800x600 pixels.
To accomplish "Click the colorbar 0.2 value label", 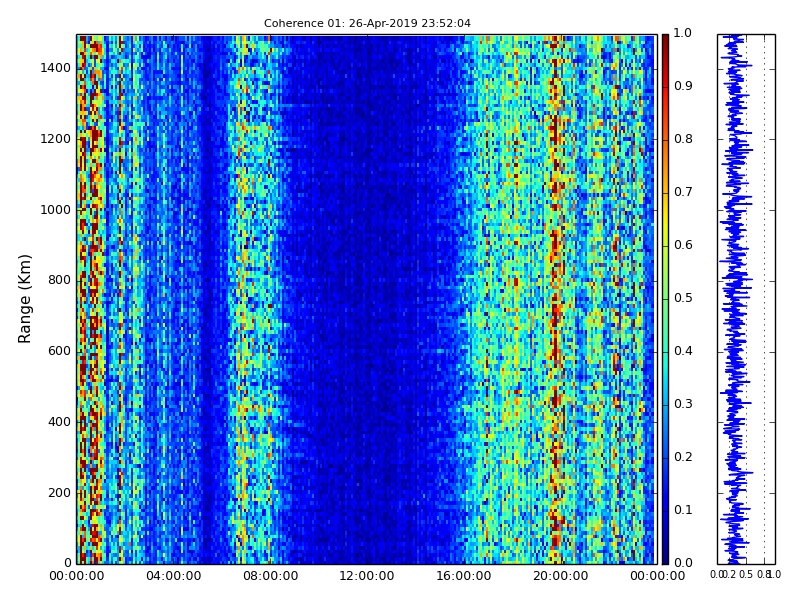I will pos(683,457).
